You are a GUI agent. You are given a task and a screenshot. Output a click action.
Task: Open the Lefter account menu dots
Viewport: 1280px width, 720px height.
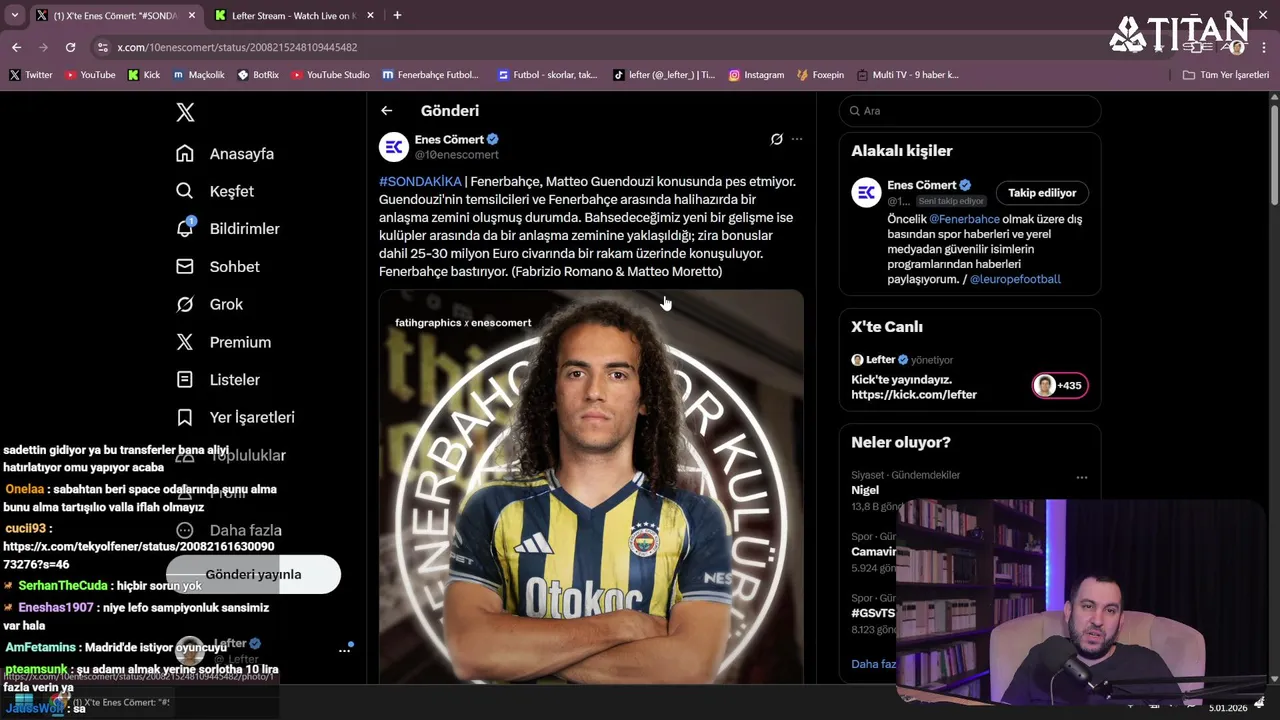344,650
